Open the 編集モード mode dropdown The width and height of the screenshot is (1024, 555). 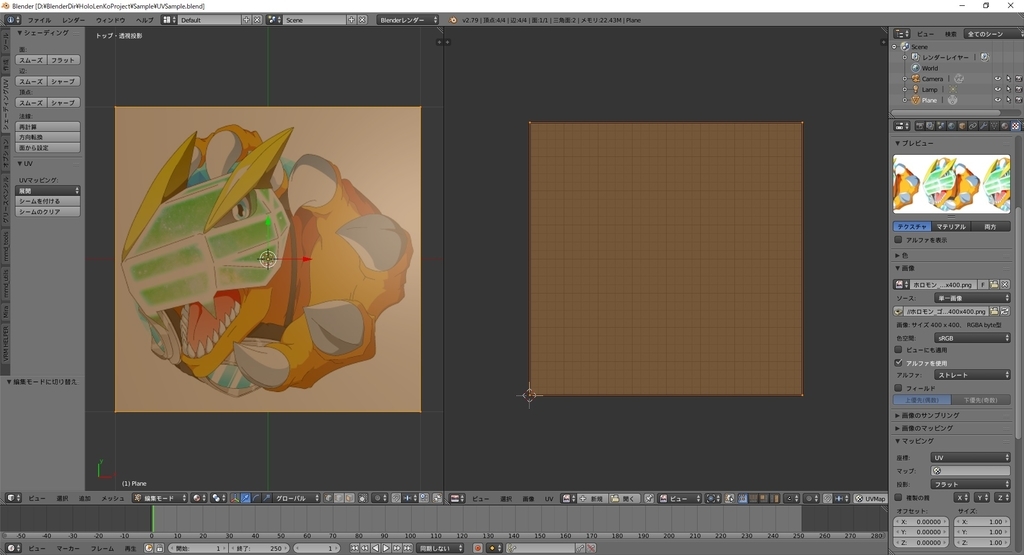point(160,498)
